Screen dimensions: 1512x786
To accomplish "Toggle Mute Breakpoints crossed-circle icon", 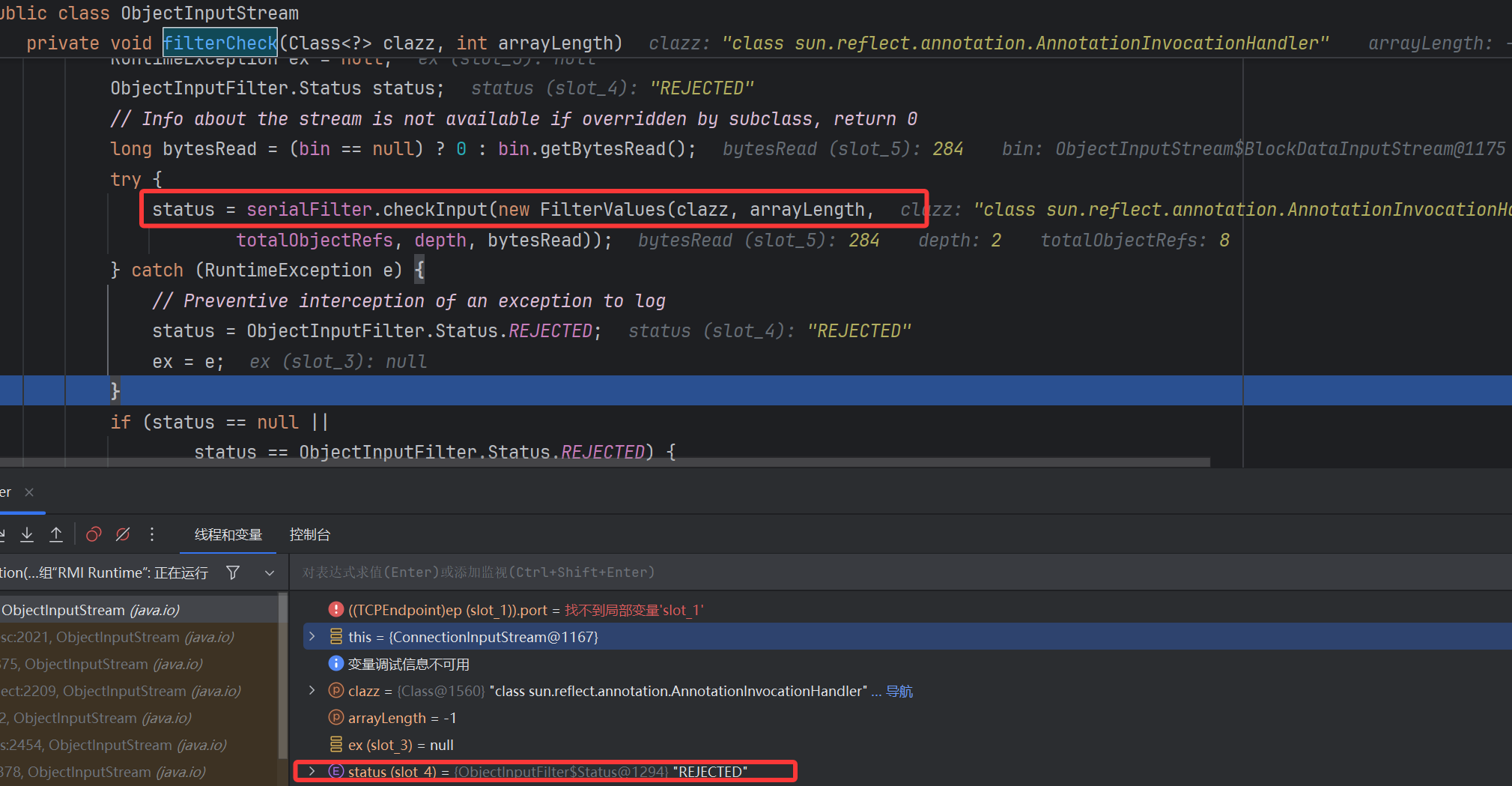I will (x=123, y=534).
